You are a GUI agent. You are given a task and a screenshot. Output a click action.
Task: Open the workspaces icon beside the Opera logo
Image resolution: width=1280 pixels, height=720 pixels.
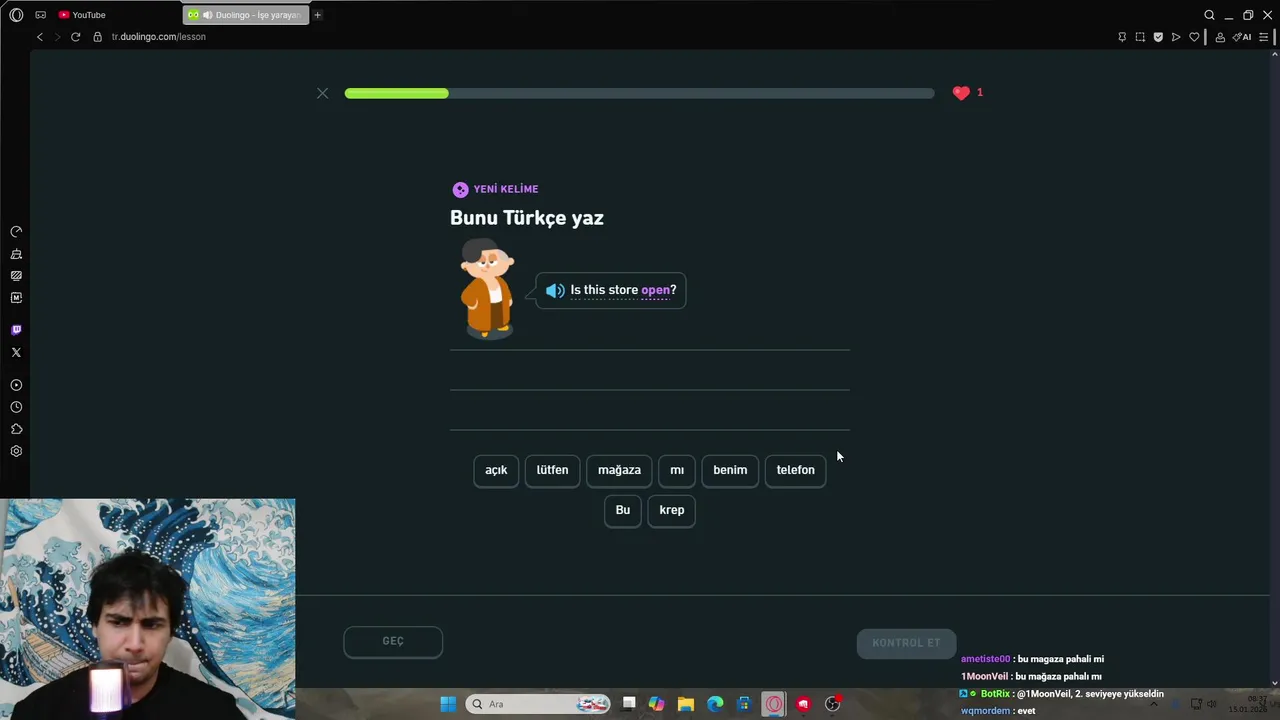pos(40,15)
